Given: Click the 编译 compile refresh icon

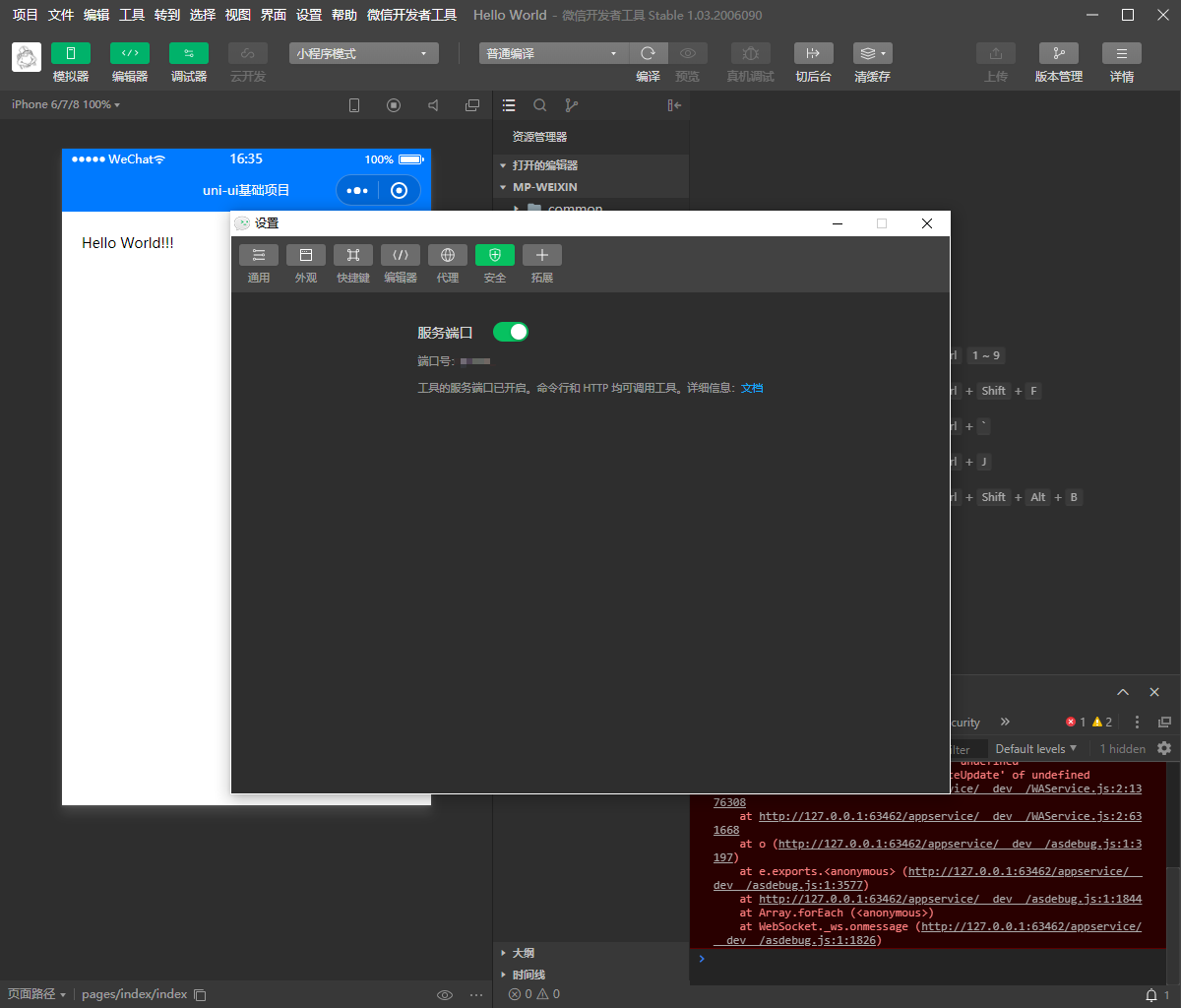Looking at the screenshot, I should pos(648,53).
